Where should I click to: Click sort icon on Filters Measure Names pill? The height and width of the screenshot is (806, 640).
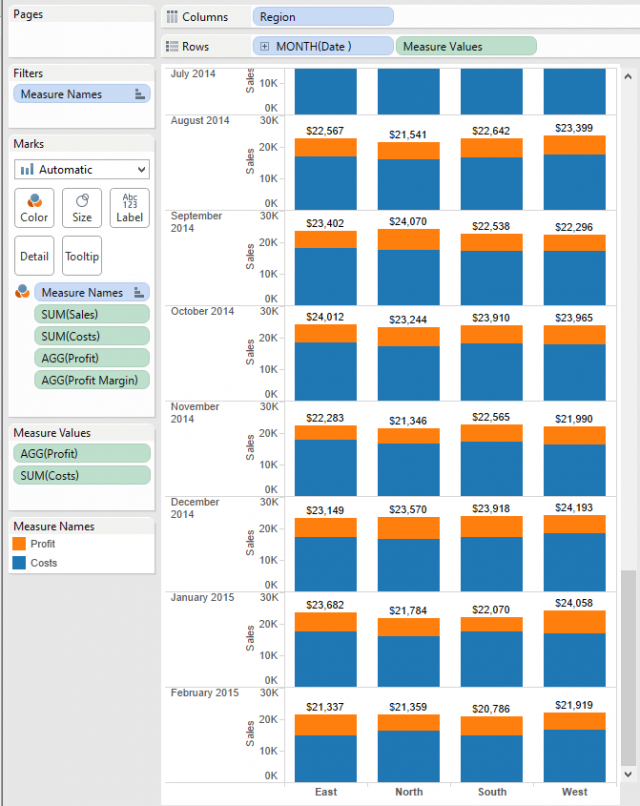pyautogui.click(x=139, y=94)
